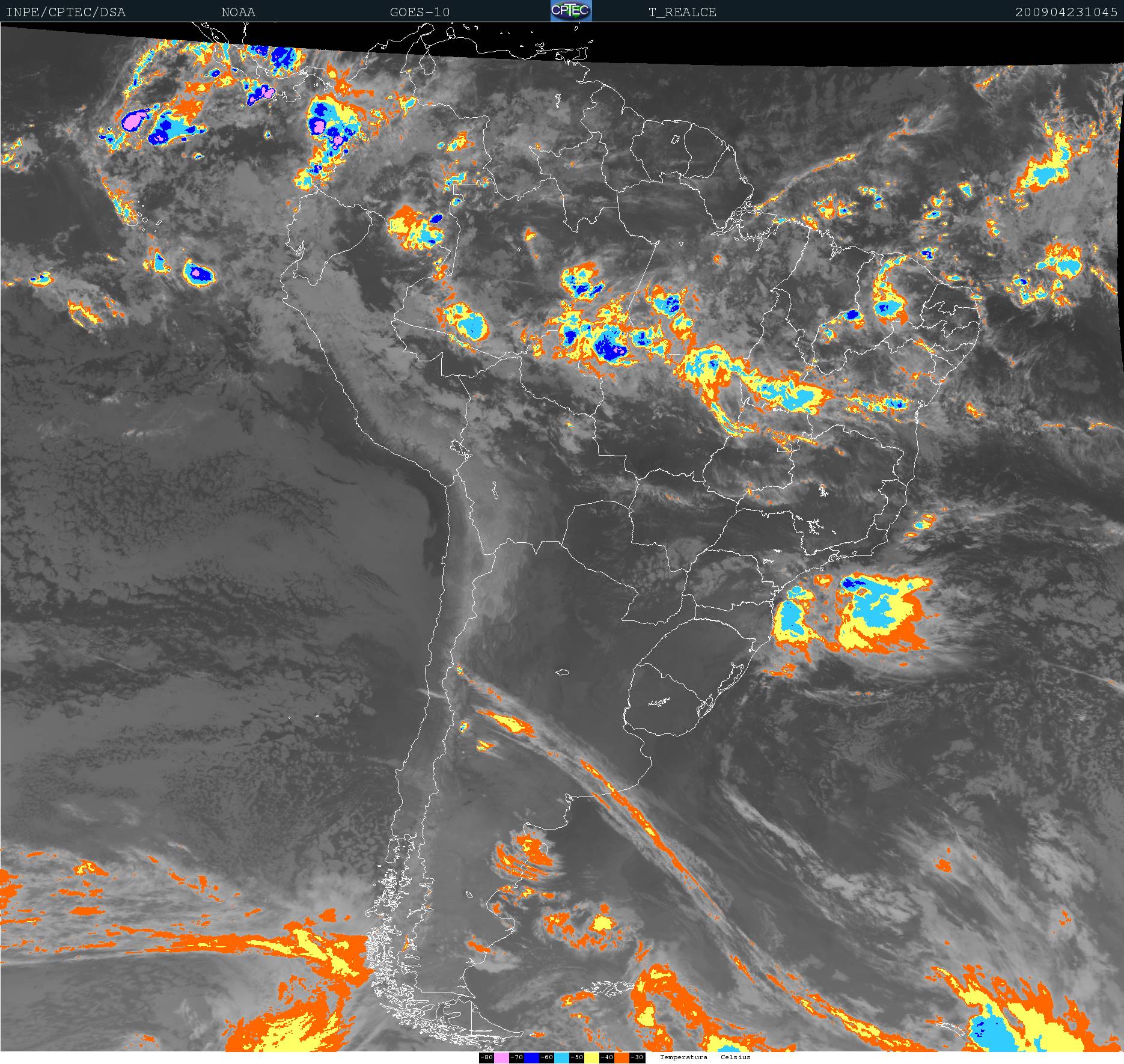Screen dimensions: 1124x1064
Task: Click the -30 legend value
Action: point(637,1057)
